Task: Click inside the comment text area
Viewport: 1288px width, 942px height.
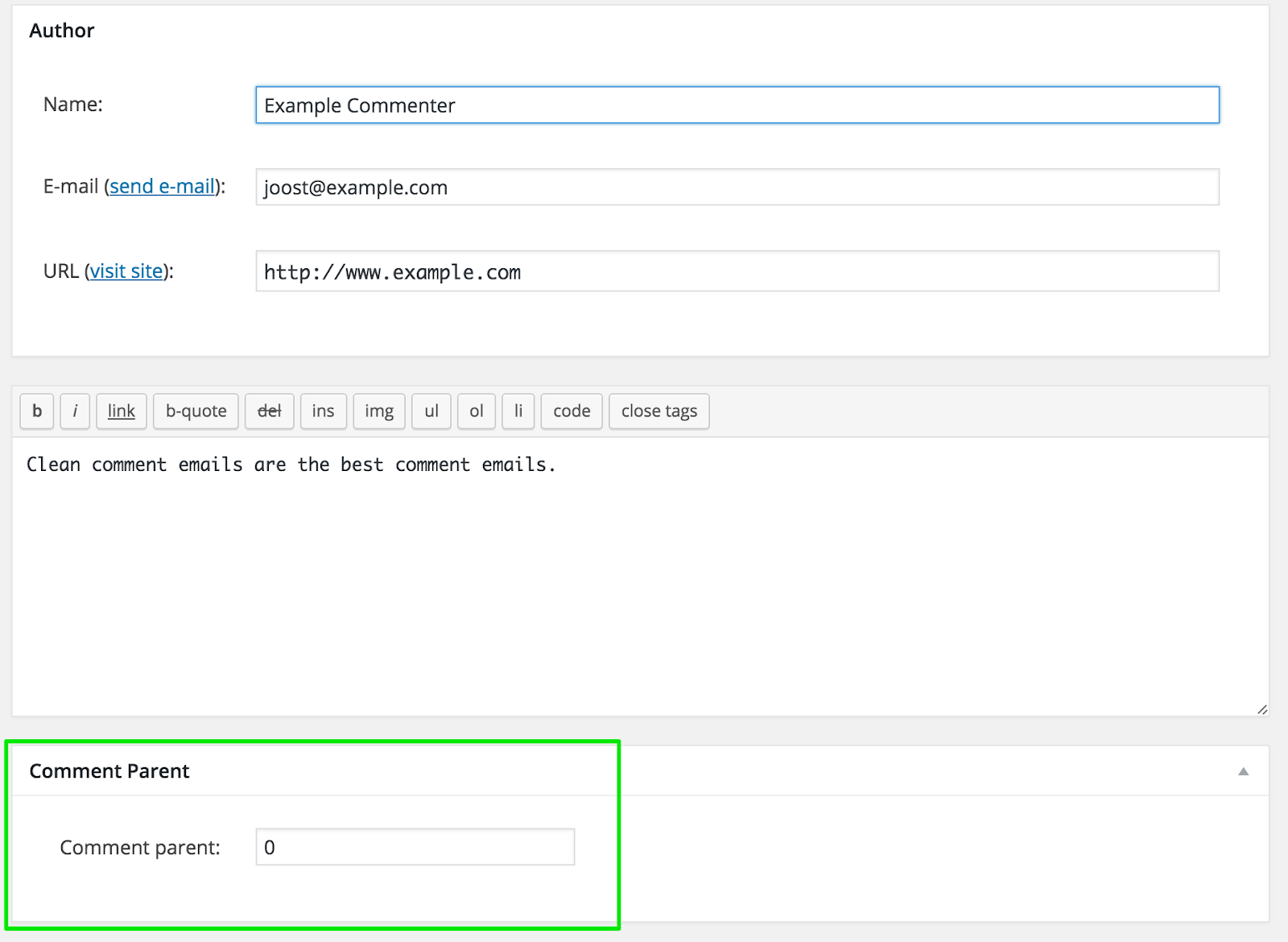Action: click(641, 576)
